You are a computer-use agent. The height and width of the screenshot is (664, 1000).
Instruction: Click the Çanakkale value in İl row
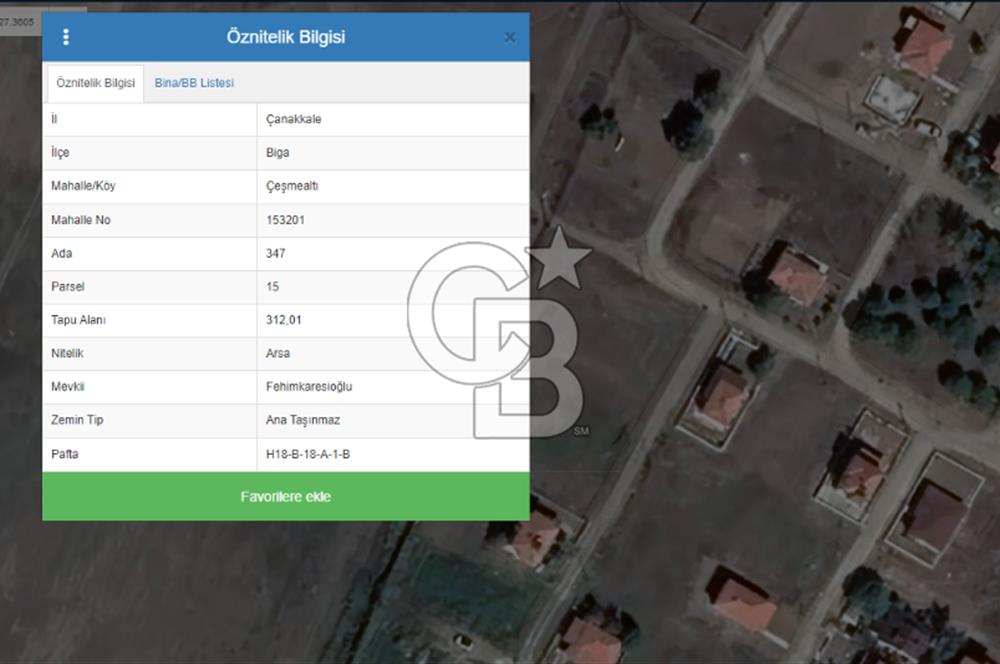click(294, 119)
